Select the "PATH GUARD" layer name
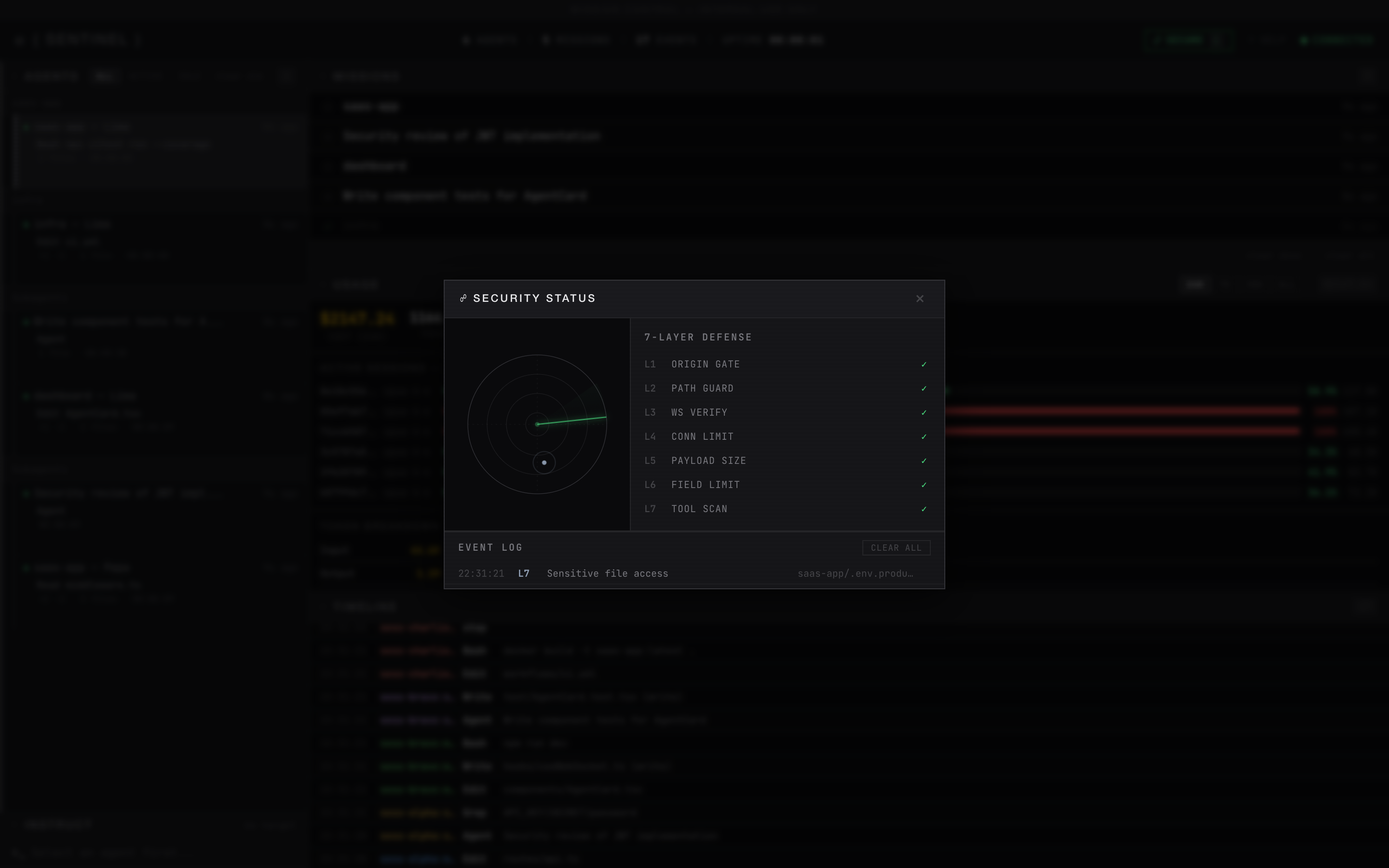 tap(703, 389)
